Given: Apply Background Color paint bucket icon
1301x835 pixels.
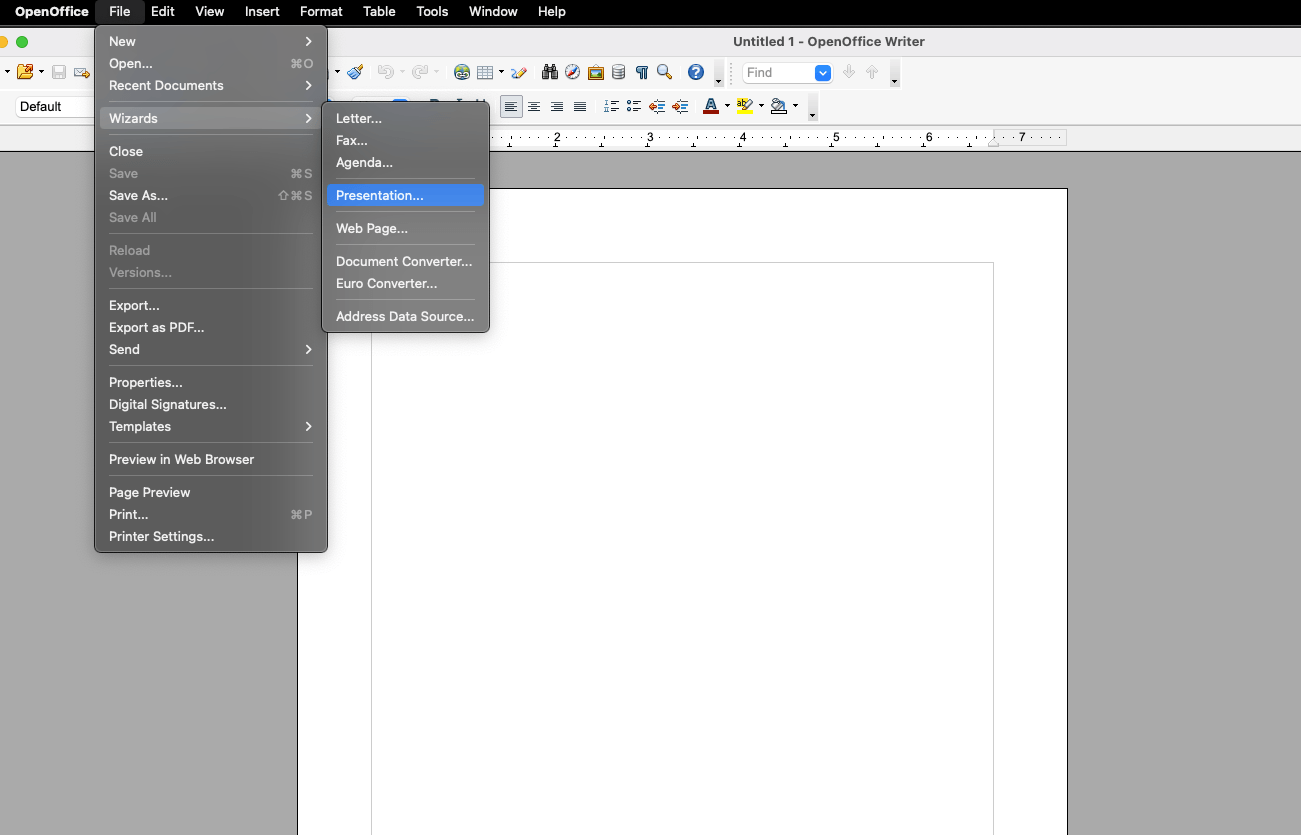Looking at the screenshot, I should pos(779,106).
